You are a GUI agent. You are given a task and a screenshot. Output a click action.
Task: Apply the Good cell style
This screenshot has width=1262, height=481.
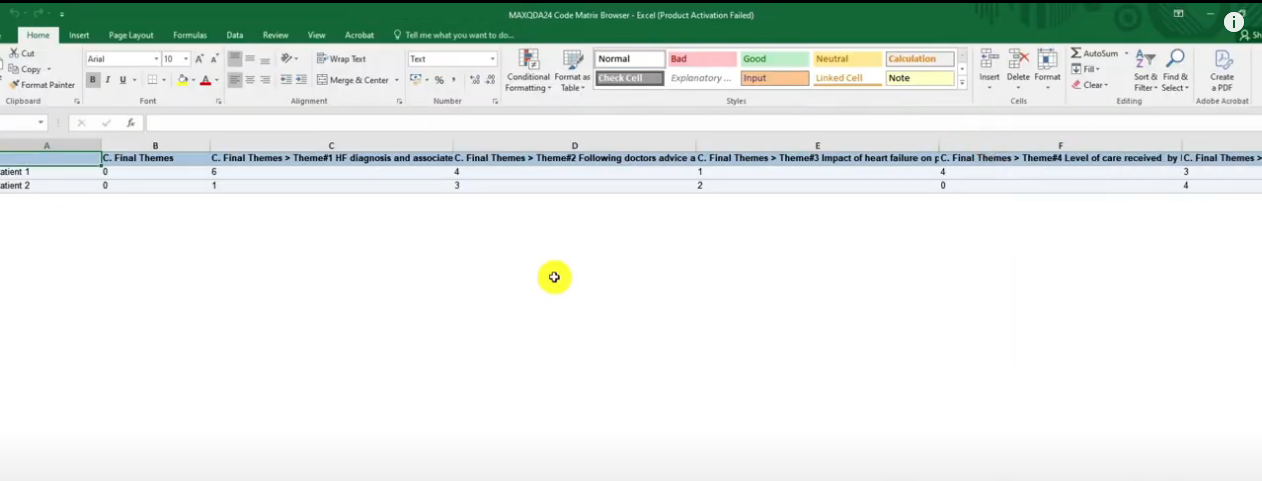pyautogui.click(x=773, y=59)
